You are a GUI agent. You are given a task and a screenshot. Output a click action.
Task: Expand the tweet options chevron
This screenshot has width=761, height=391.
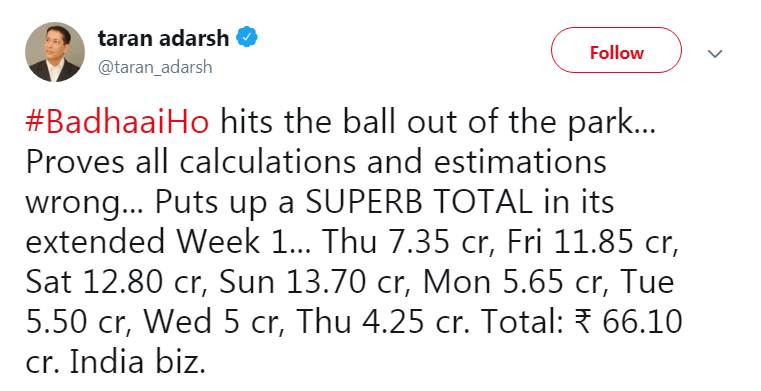point(715,53)
